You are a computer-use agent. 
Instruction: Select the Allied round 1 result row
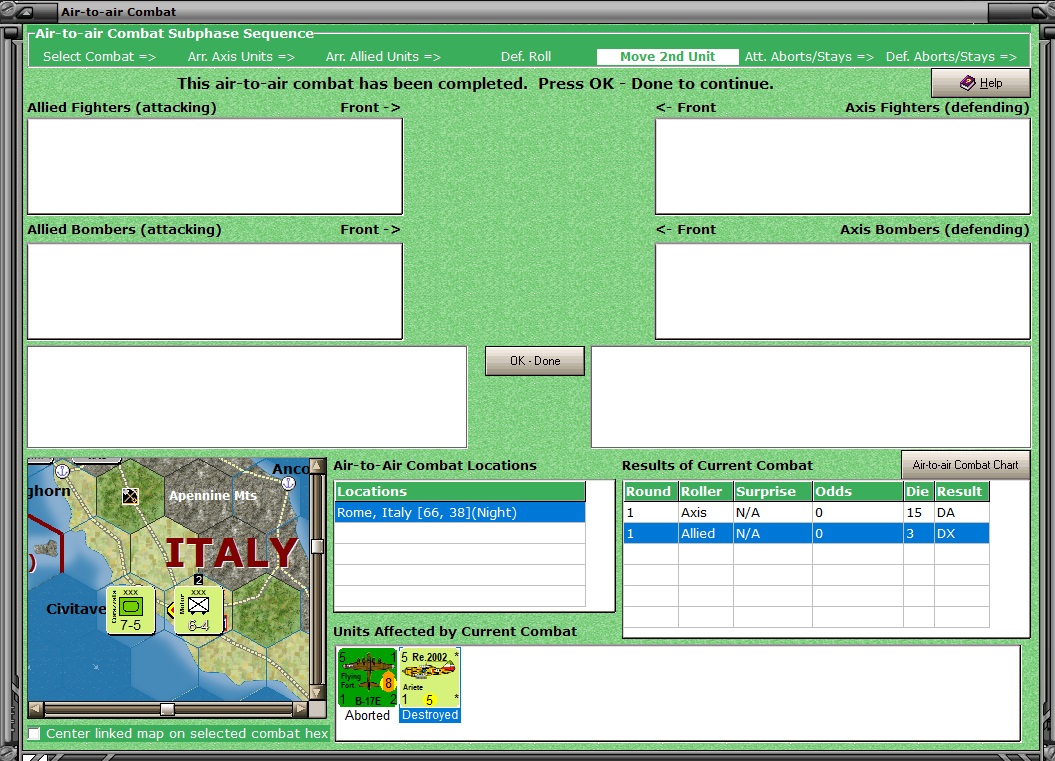click(x=806, y=534)
